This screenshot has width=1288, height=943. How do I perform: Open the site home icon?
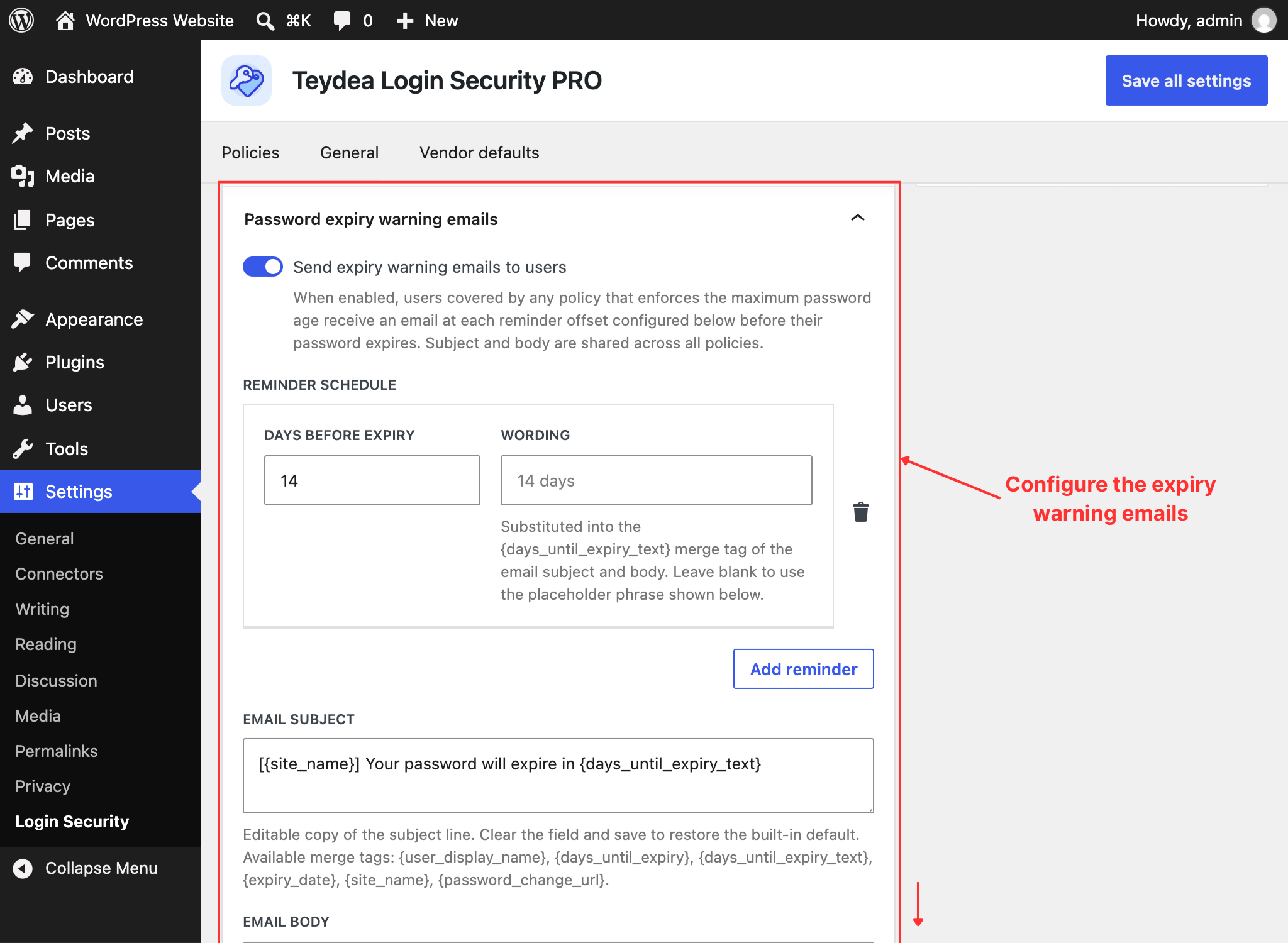click(65, 20)
